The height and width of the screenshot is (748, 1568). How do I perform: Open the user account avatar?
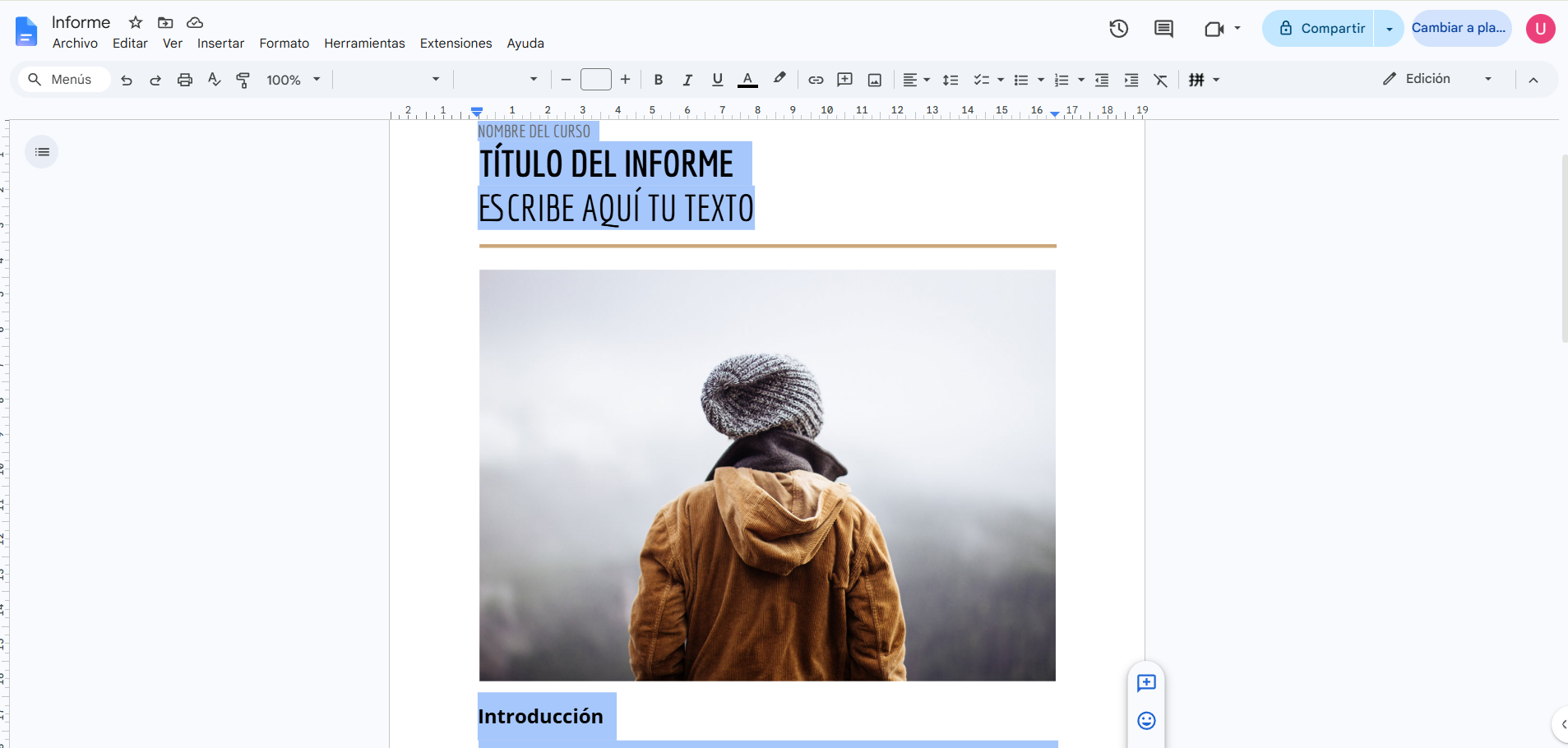tap(1540, 29)
